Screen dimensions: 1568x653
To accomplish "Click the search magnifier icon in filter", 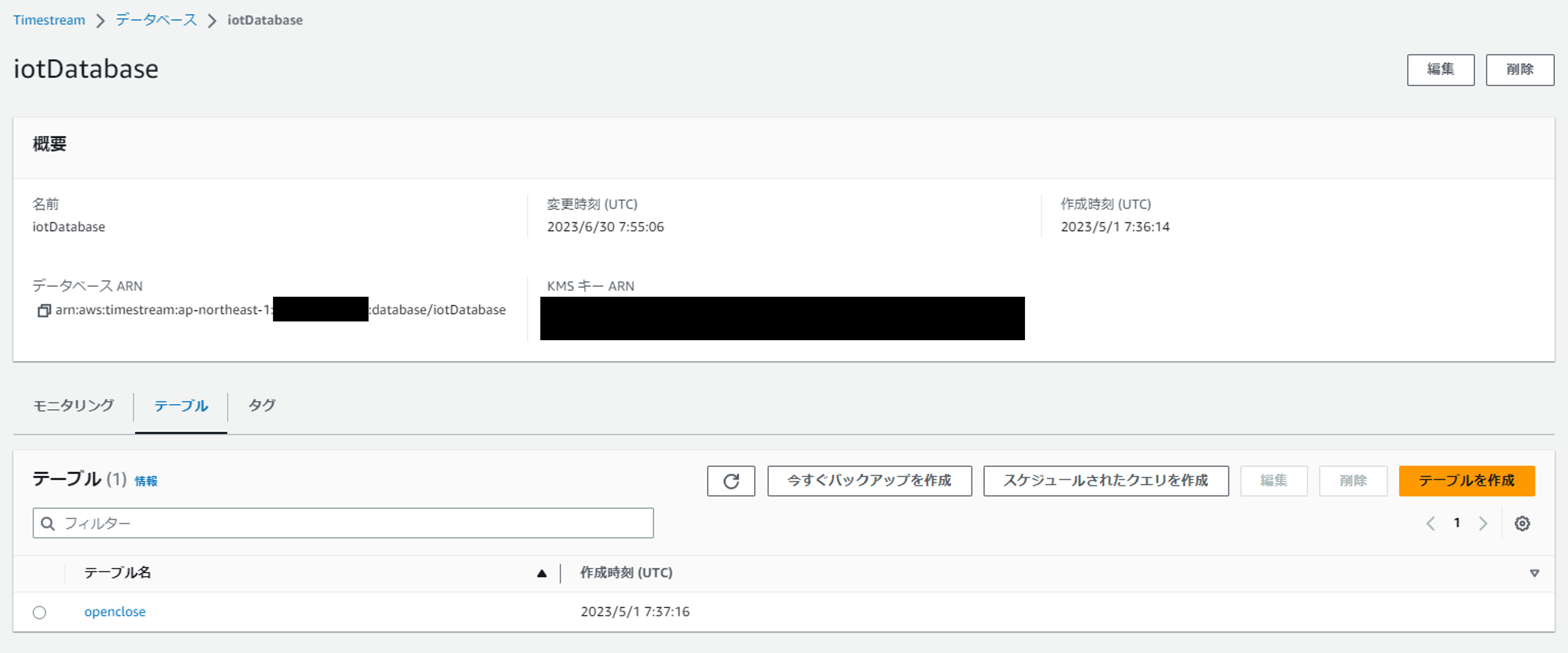I will tap(47, 523).
